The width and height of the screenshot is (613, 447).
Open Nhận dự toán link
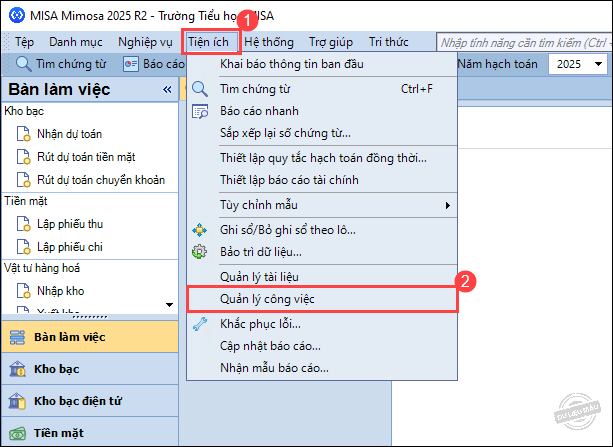pos(70,134)
